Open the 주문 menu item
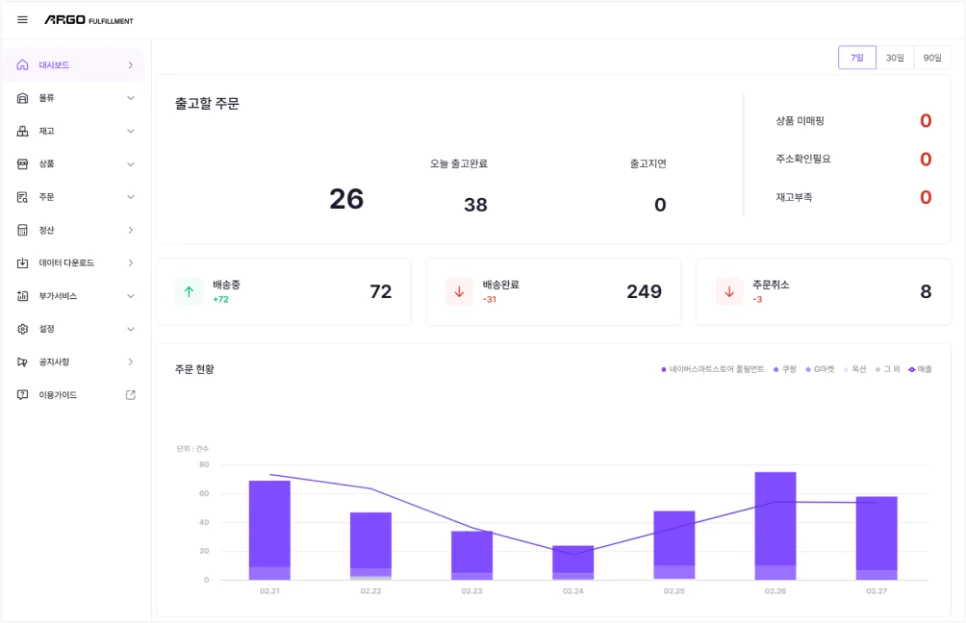 (74, 197)
